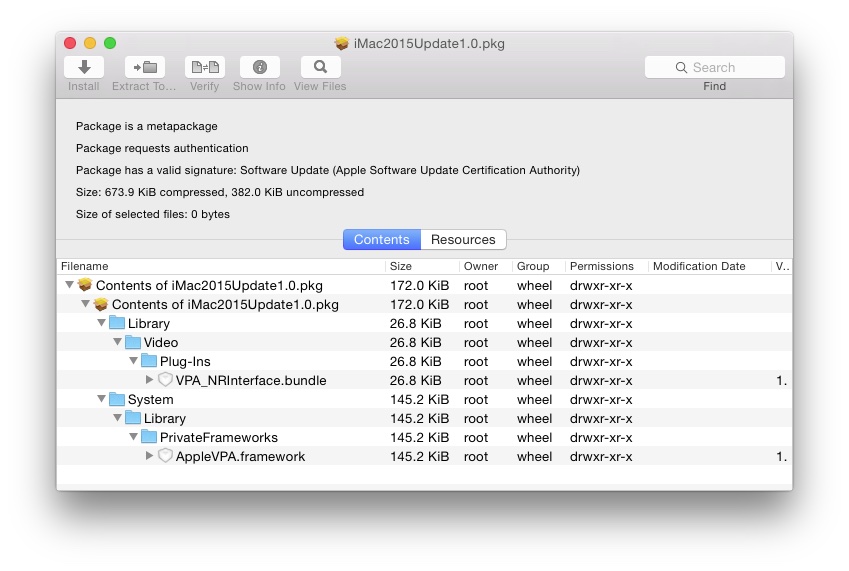Click the green zoom window button
Viewport: 849px width, 571px height.
110,43
